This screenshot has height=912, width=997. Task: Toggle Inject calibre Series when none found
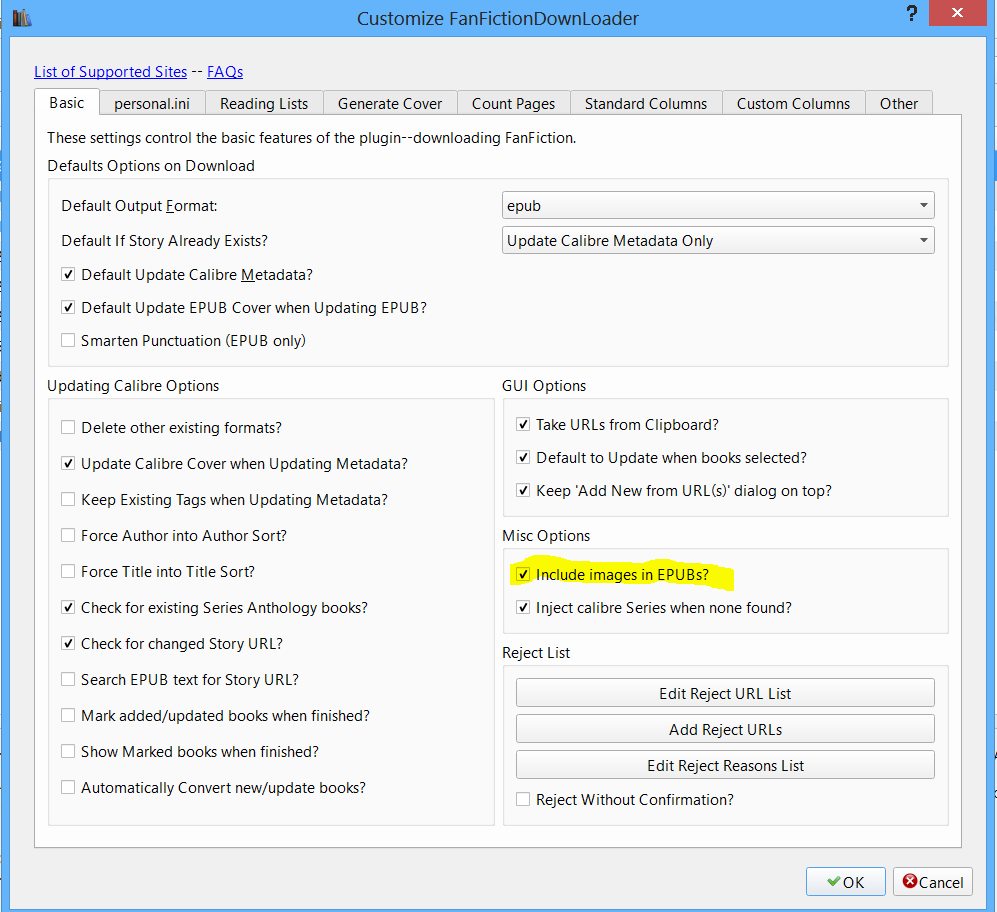[x=523, y=607]
